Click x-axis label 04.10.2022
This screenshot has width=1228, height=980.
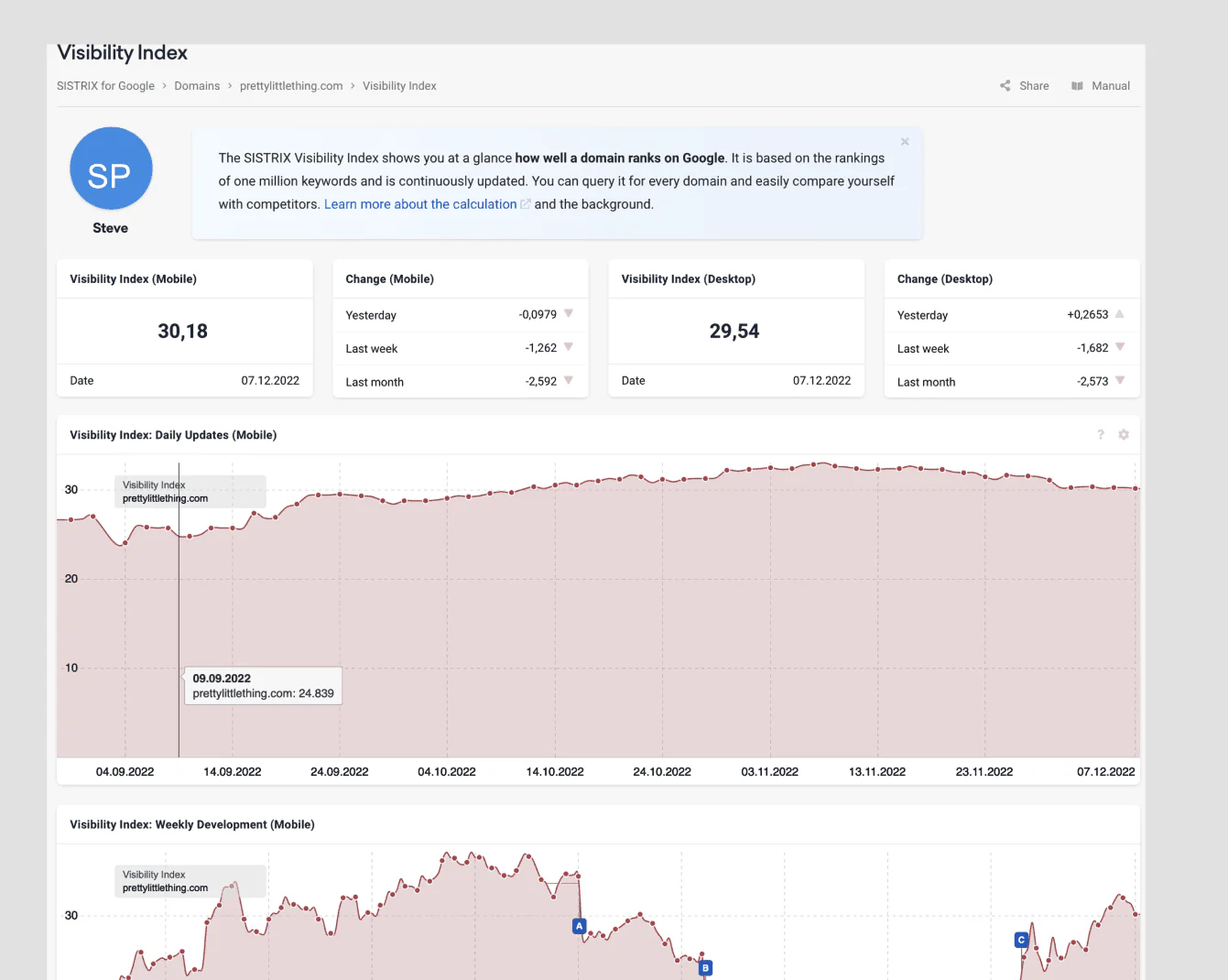[x=447, y=772]
